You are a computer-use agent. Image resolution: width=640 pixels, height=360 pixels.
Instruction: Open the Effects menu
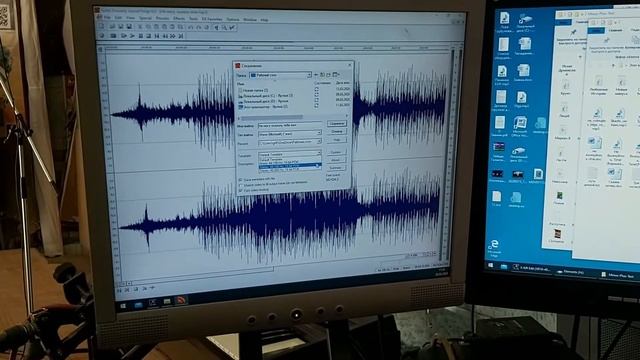179,19
